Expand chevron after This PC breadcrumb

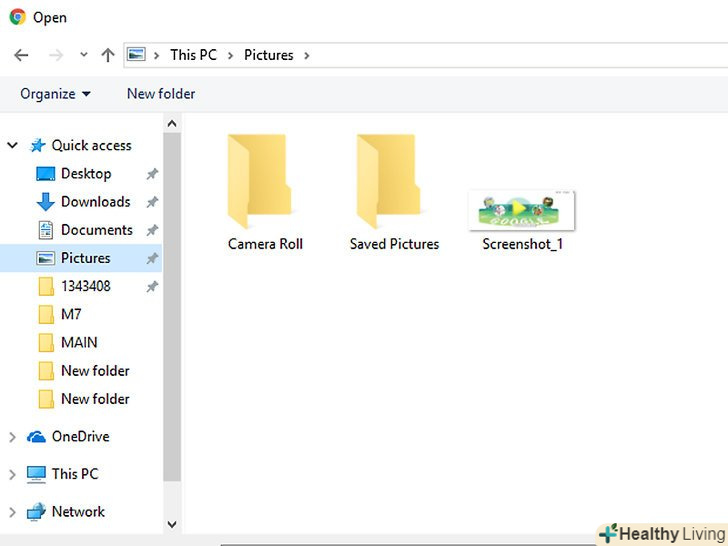click(230, 56)
